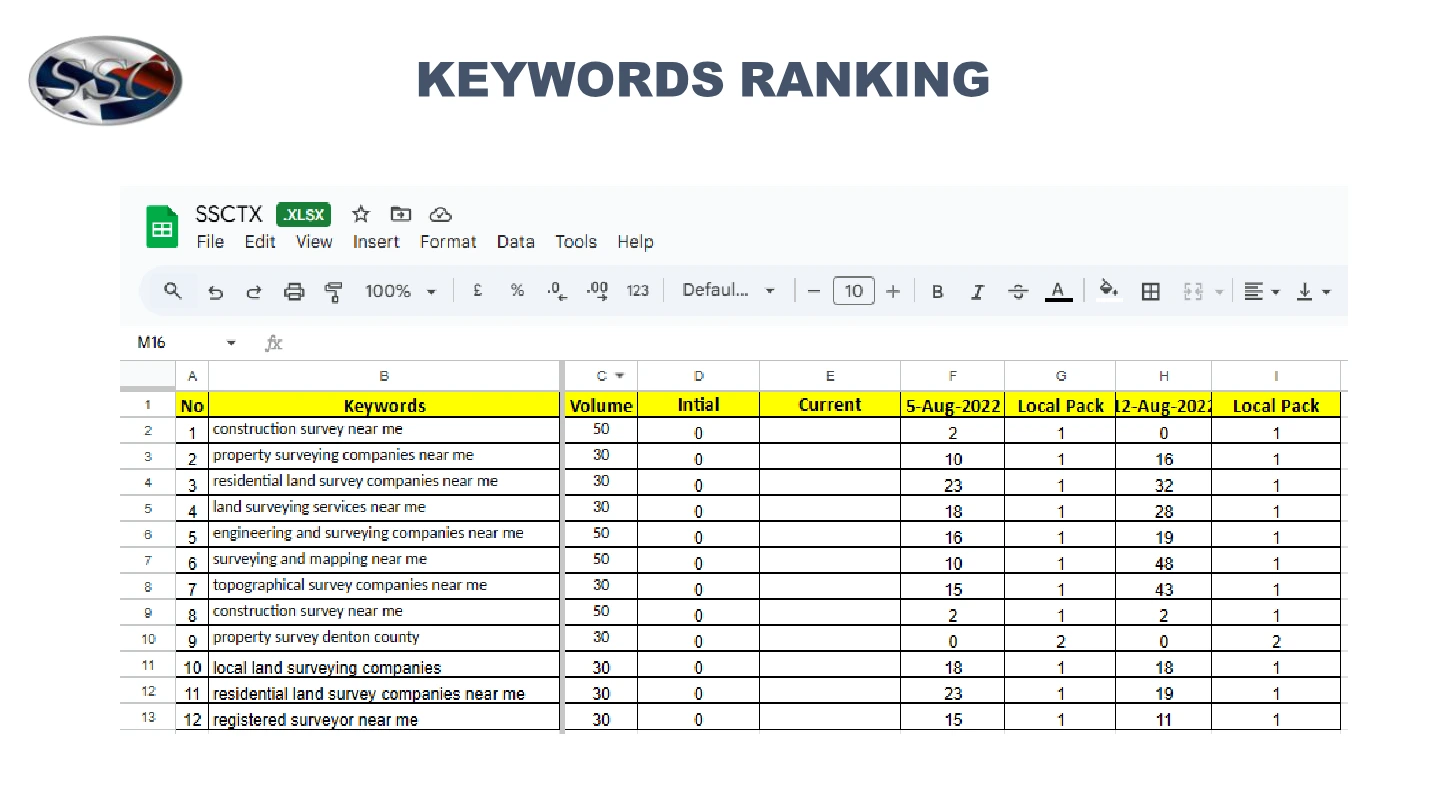Format as percent
Image resolution: width=1440 pixels, height=810 pixels.
[x=517, y=291]
